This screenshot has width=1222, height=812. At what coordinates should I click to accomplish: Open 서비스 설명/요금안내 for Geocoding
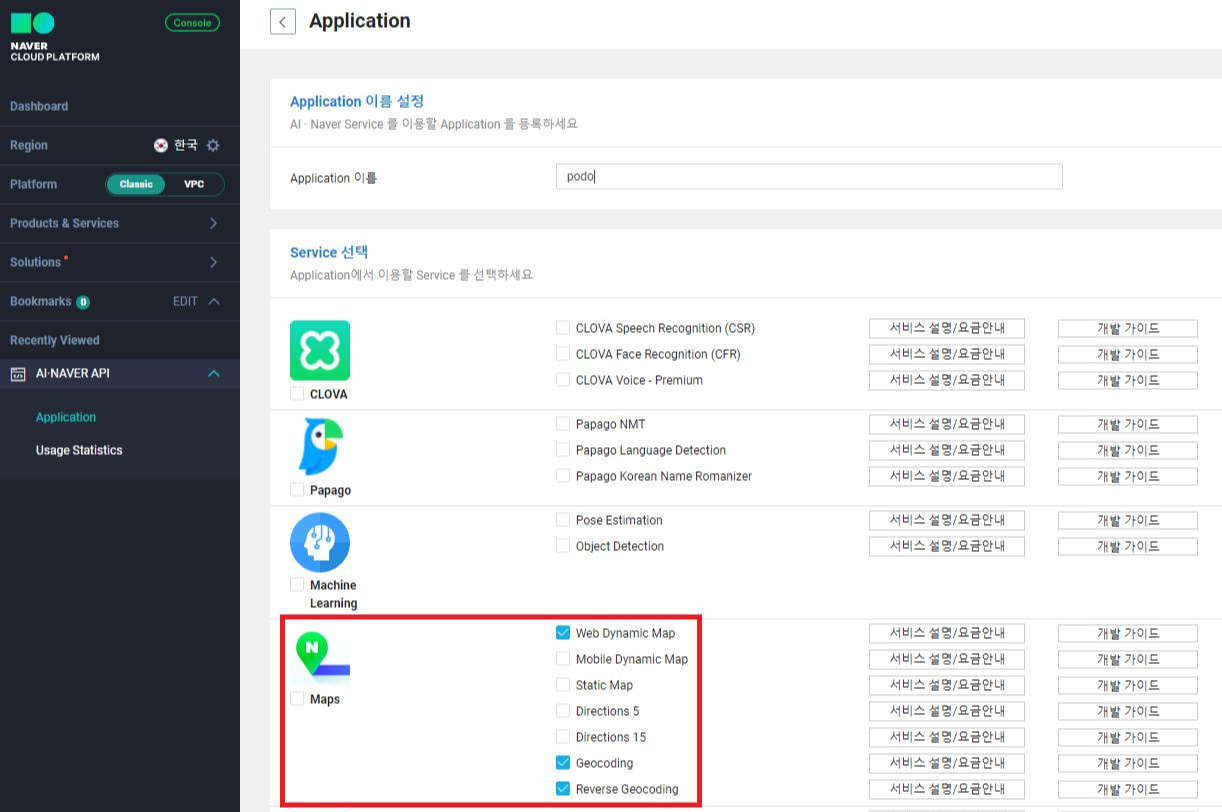pos(946,763)
